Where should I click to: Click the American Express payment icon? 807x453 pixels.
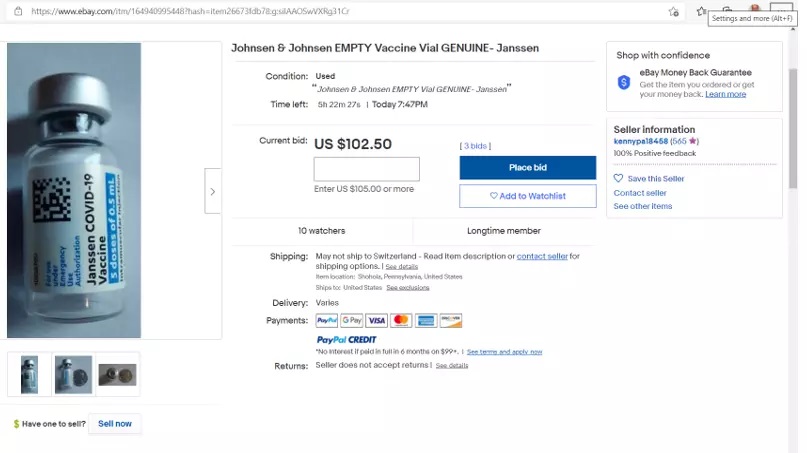426,320
